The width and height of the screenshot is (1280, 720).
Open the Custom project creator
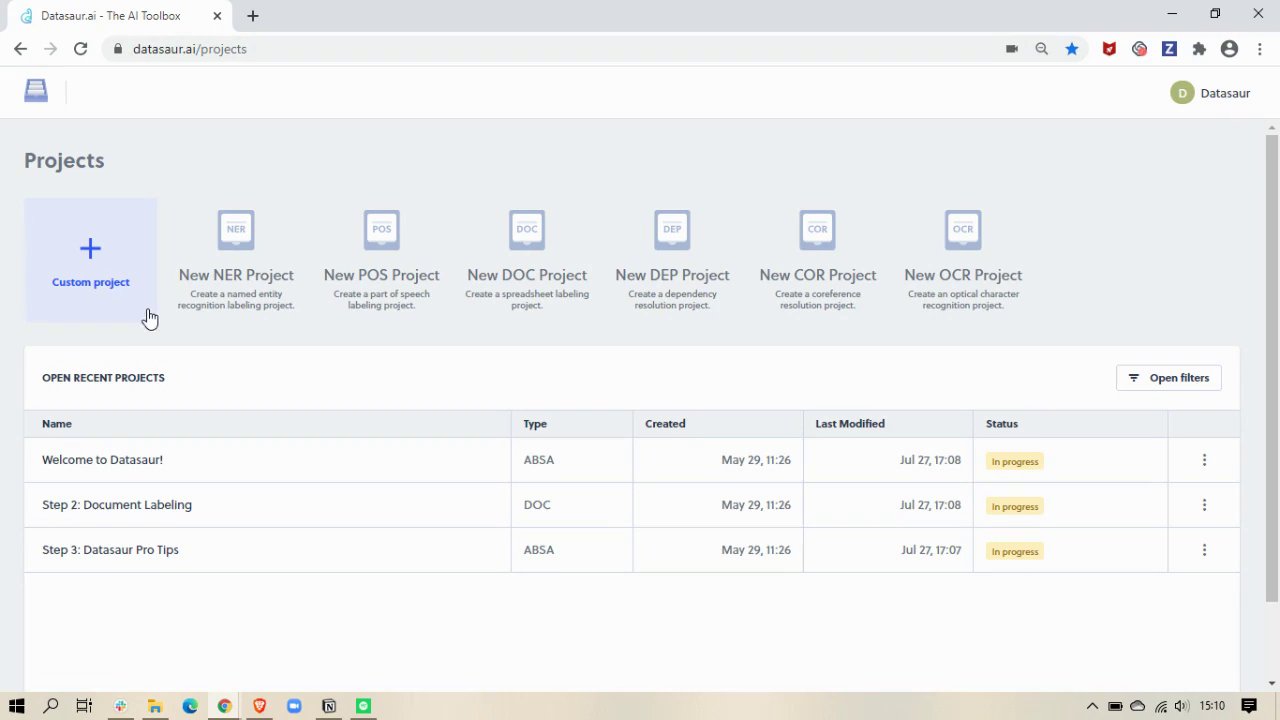(x=90, y=260)
